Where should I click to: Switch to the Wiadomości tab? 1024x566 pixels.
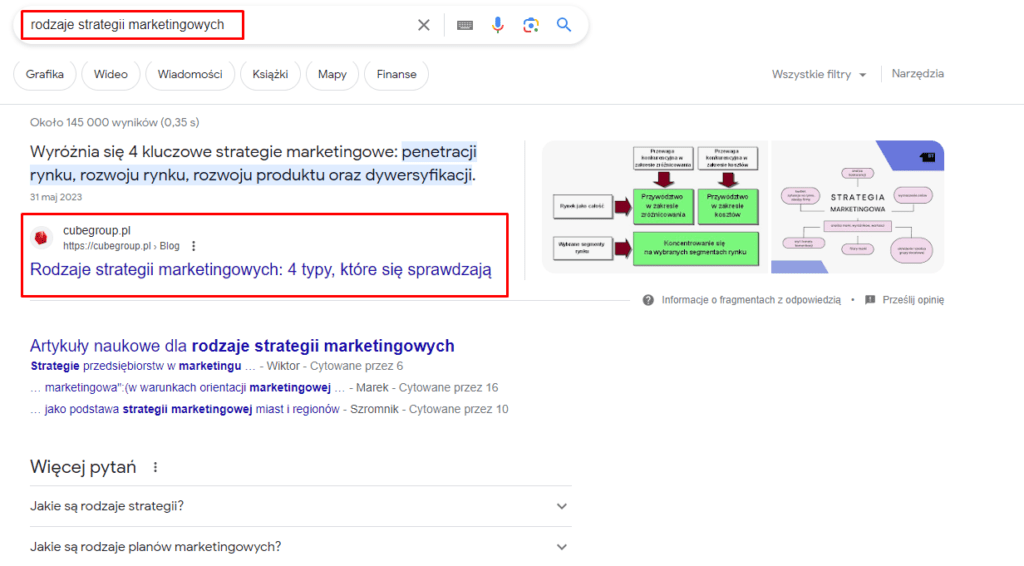click(x=190, y=74)
